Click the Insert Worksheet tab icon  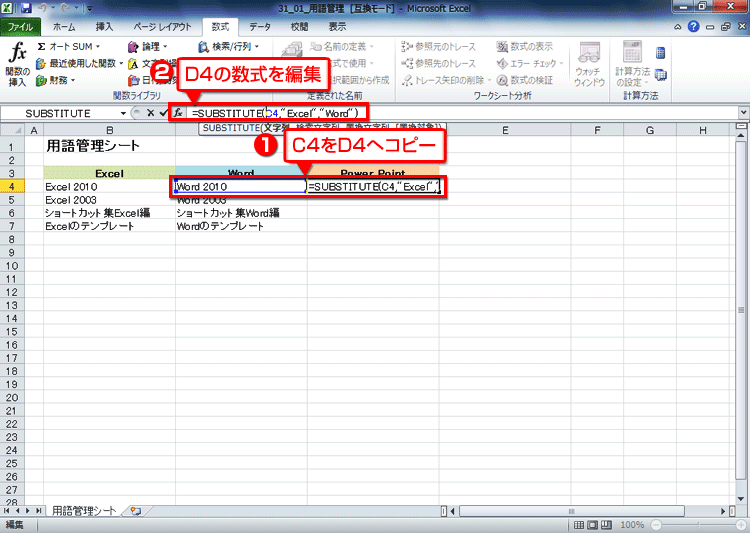click(x=136, y=511)
